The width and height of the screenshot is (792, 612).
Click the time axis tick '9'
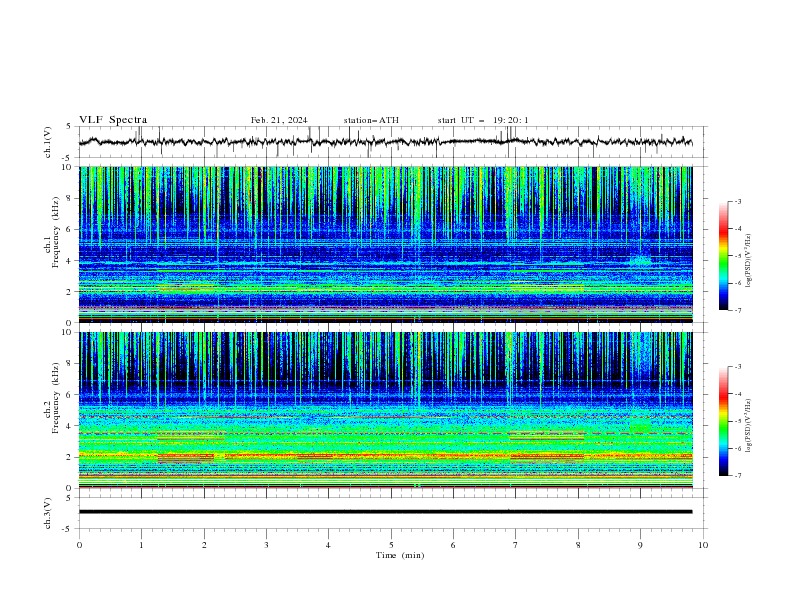coord(640,545)
